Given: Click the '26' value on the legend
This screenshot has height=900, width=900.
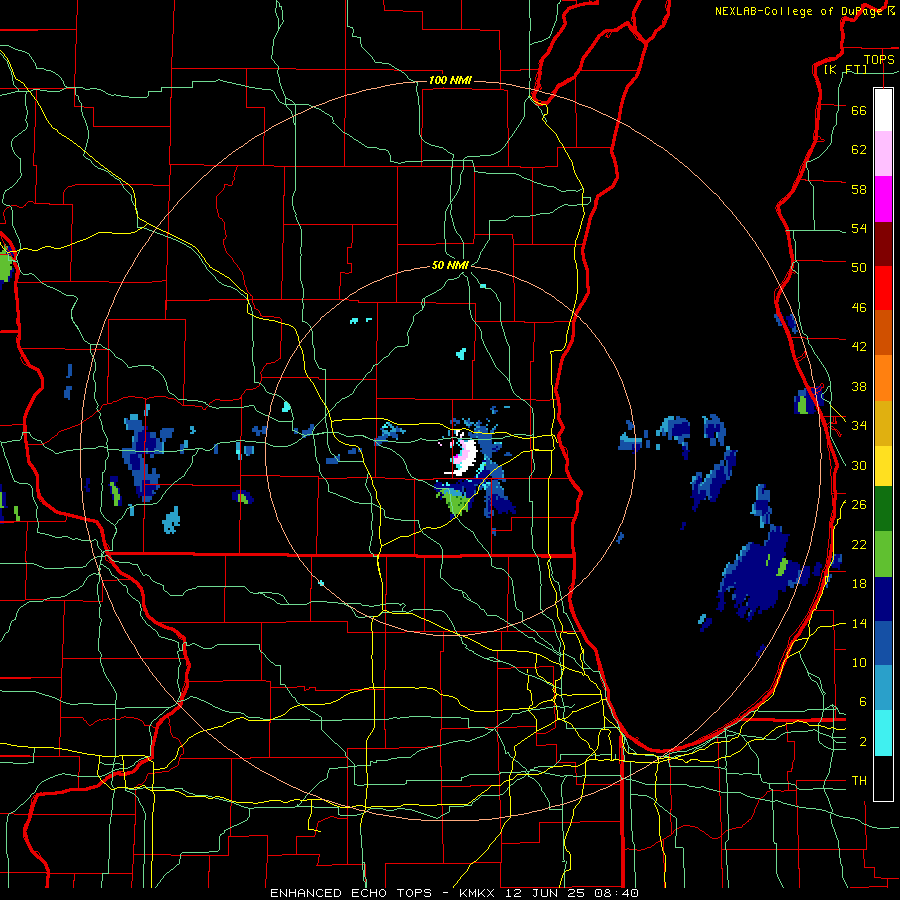Looking at the screenshot, I should click(x=859, y=505).
